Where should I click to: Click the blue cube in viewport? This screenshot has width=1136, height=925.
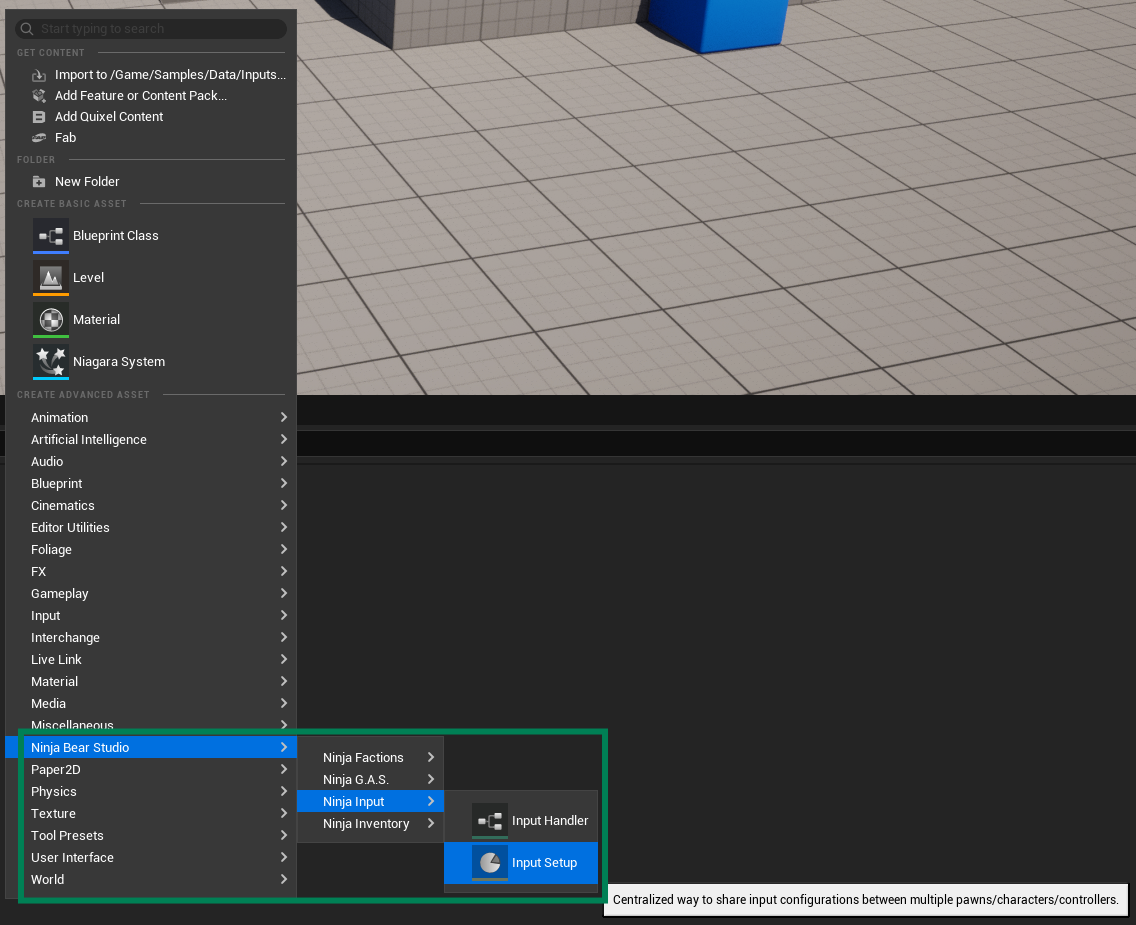point(717,22)
